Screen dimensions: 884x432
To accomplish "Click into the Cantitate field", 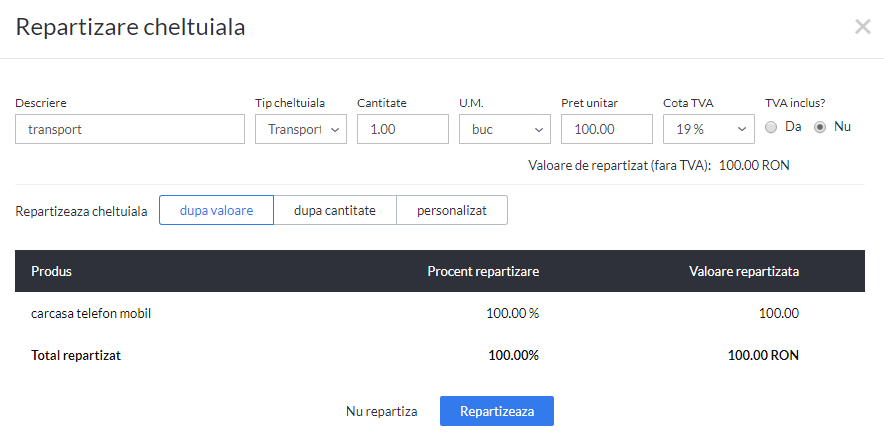I will point(403,129).
